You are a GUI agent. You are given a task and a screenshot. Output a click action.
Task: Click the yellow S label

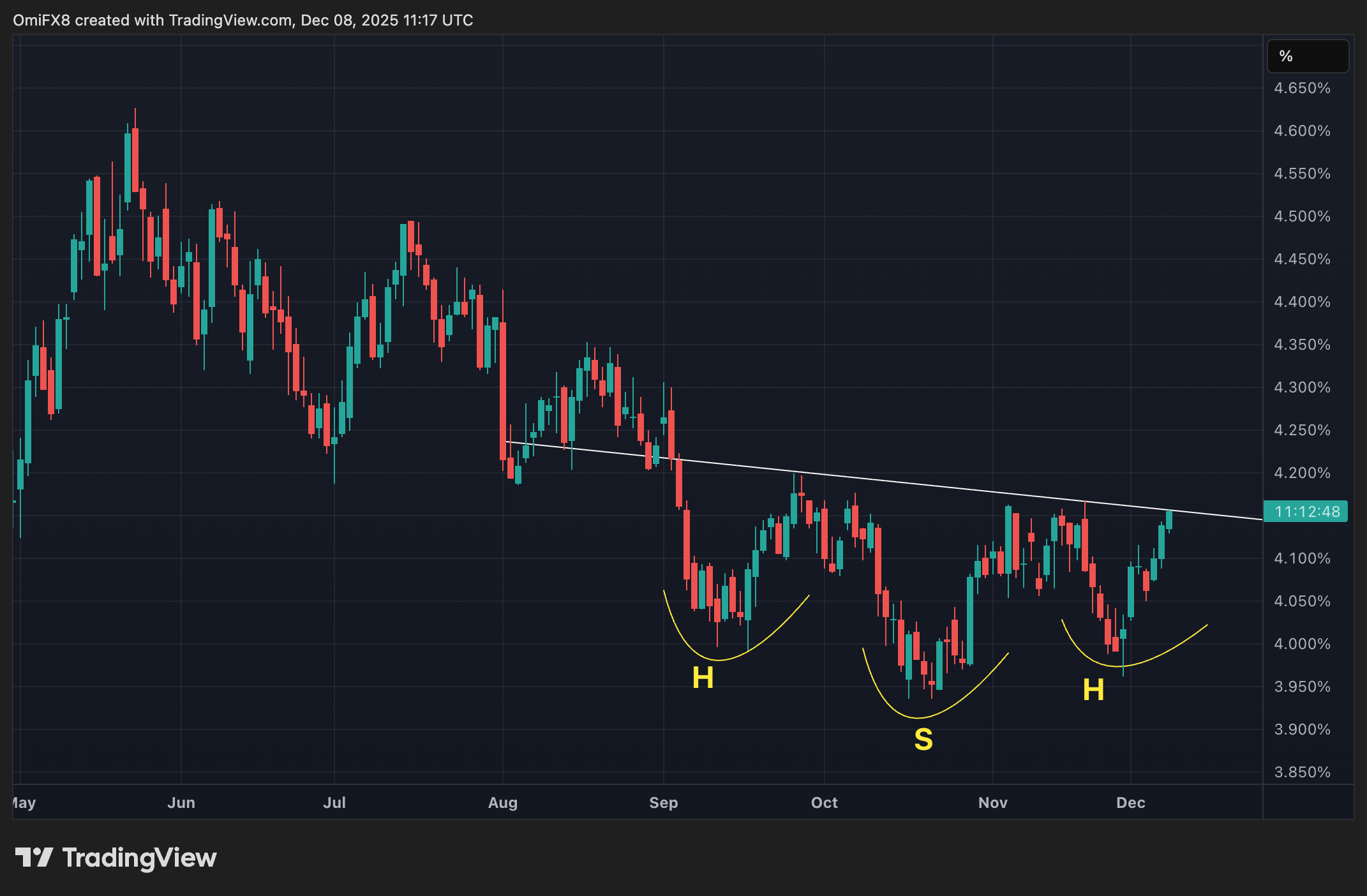click(x=923, y=740)
